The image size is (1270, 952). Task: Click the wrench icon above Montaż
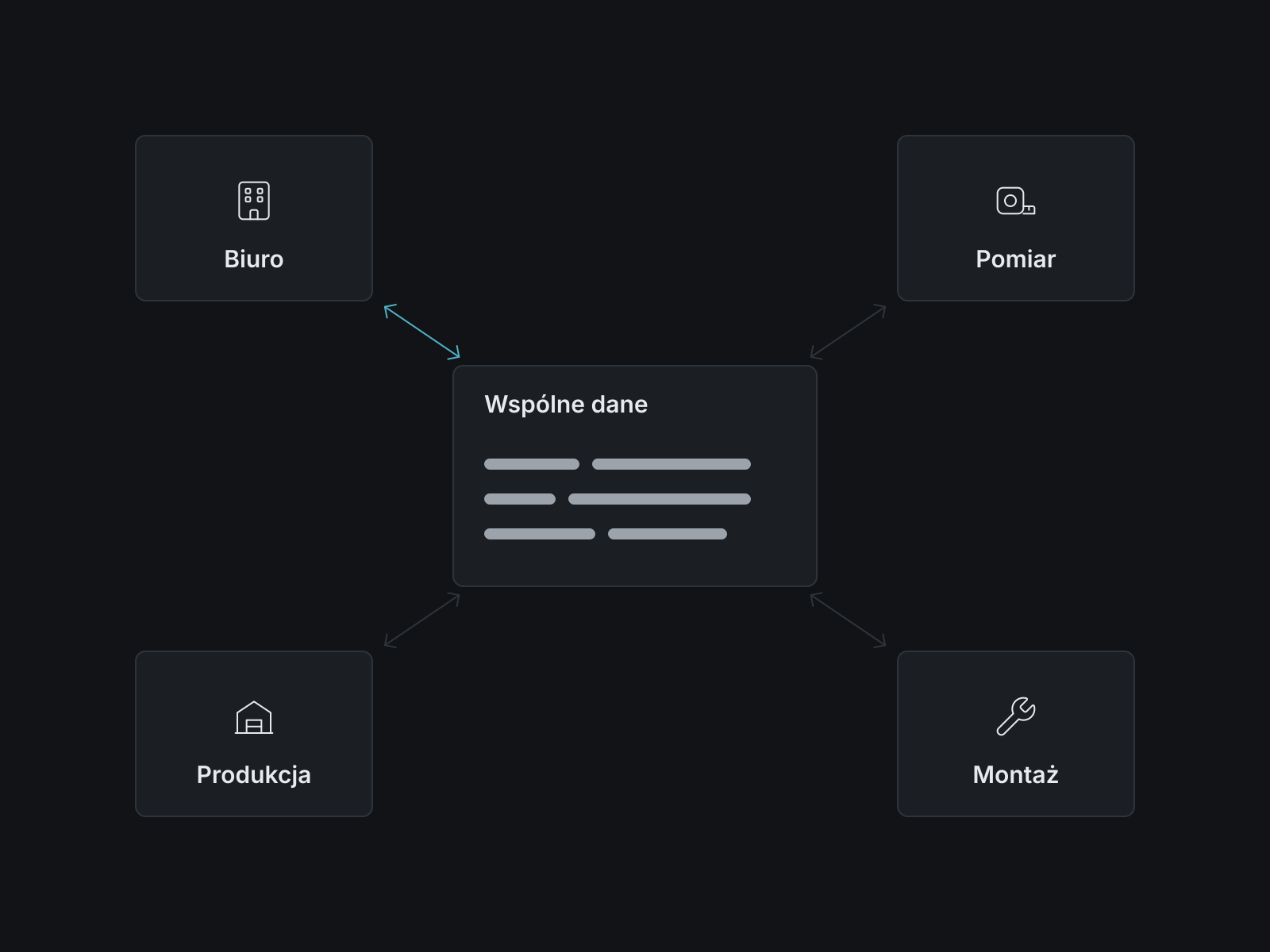tap(1016, 716)
